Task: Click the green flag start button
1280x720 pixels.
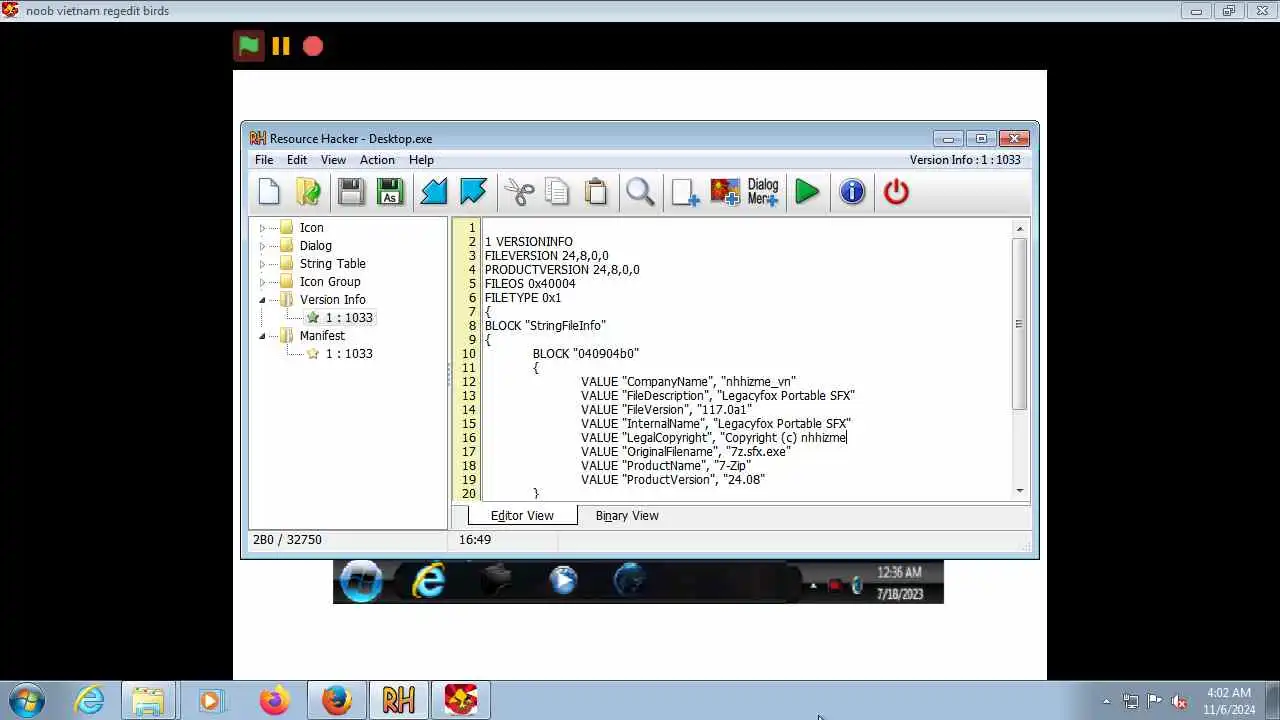Action: (x=249, y=46)
